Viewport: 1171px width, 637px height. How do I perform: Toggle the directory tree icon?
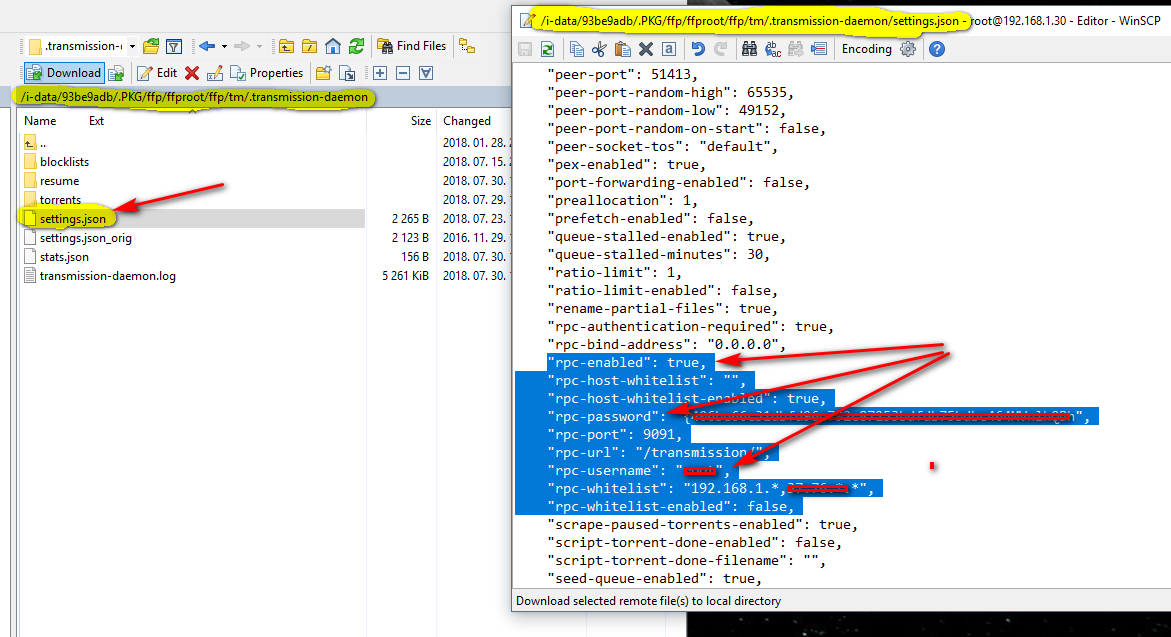click(x=468, y=46)
